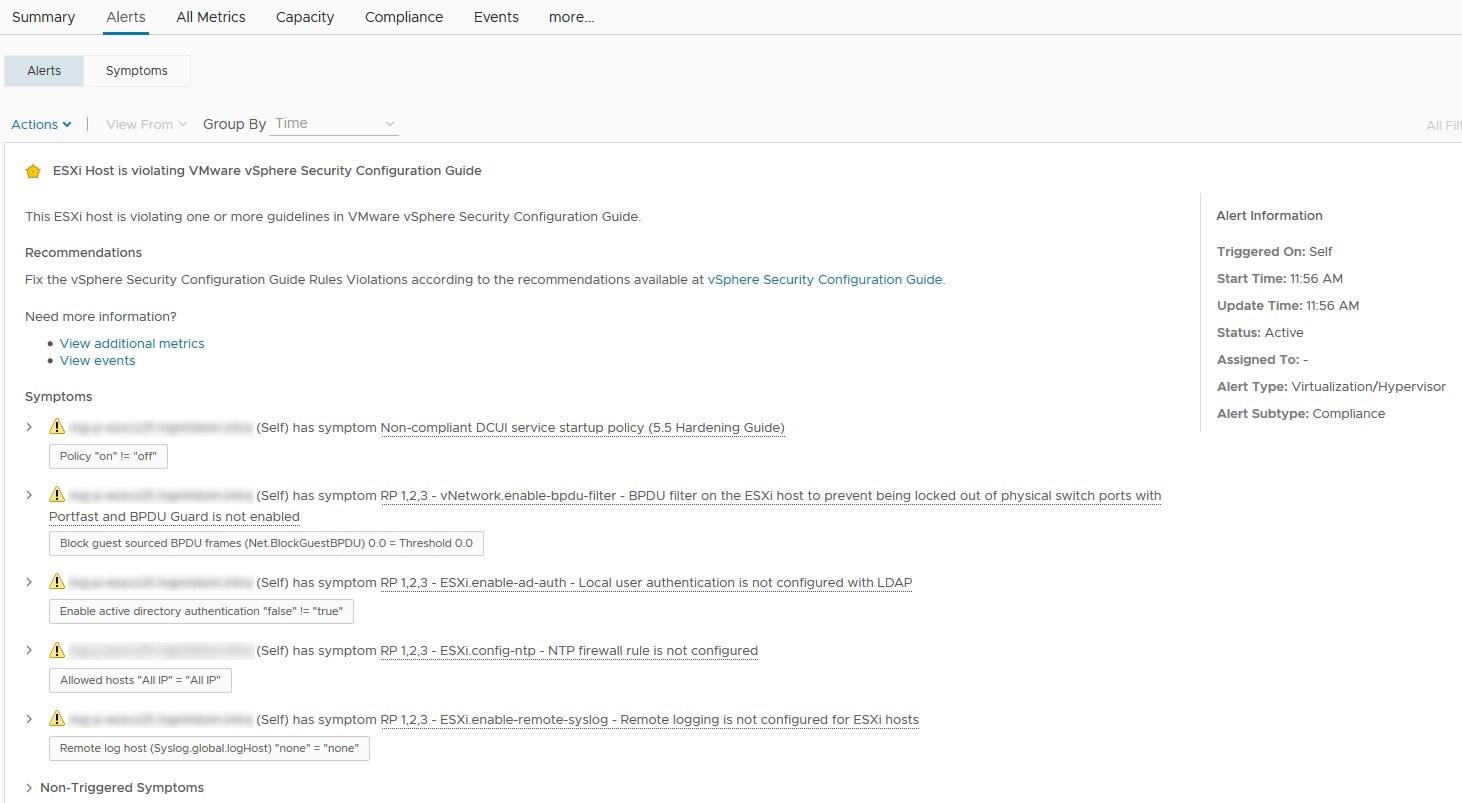Viewport: 1462px width, 803px height.
Task: Click Update Time 11:56 AM
Action: (x=1288, y=306)
